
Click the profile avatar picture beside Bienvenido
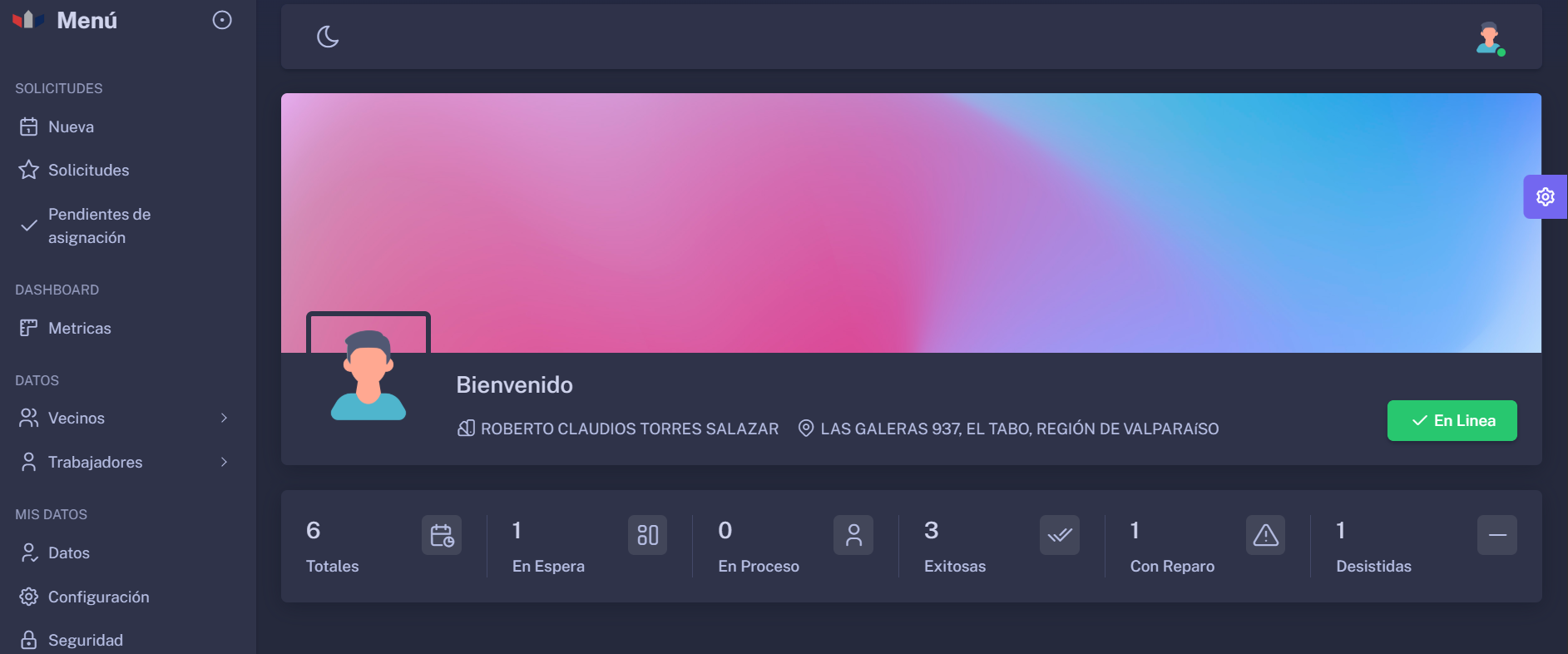(369, 374)
